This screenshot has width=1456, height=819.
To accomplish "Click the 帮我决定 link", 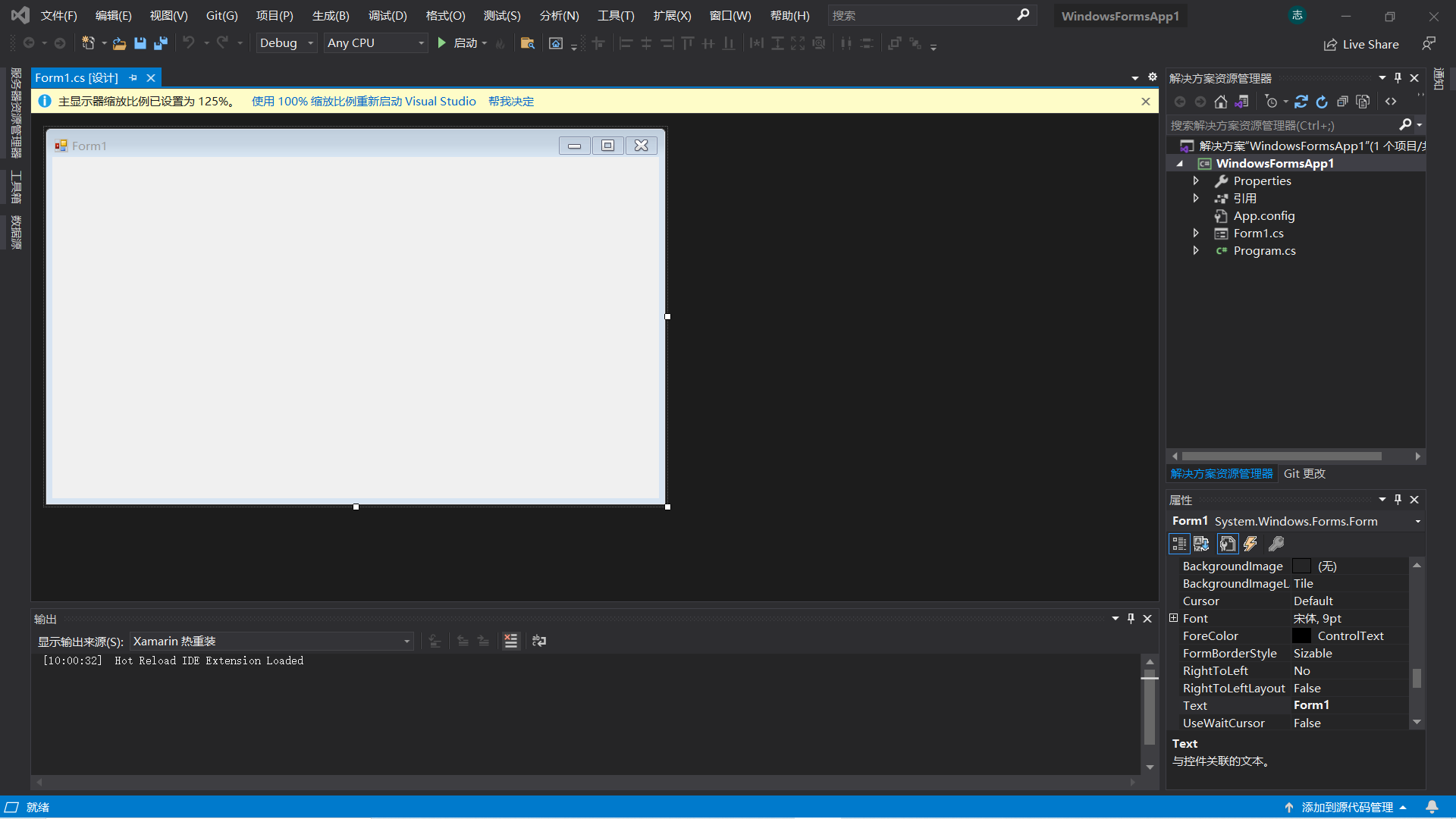I will (511, 102).
